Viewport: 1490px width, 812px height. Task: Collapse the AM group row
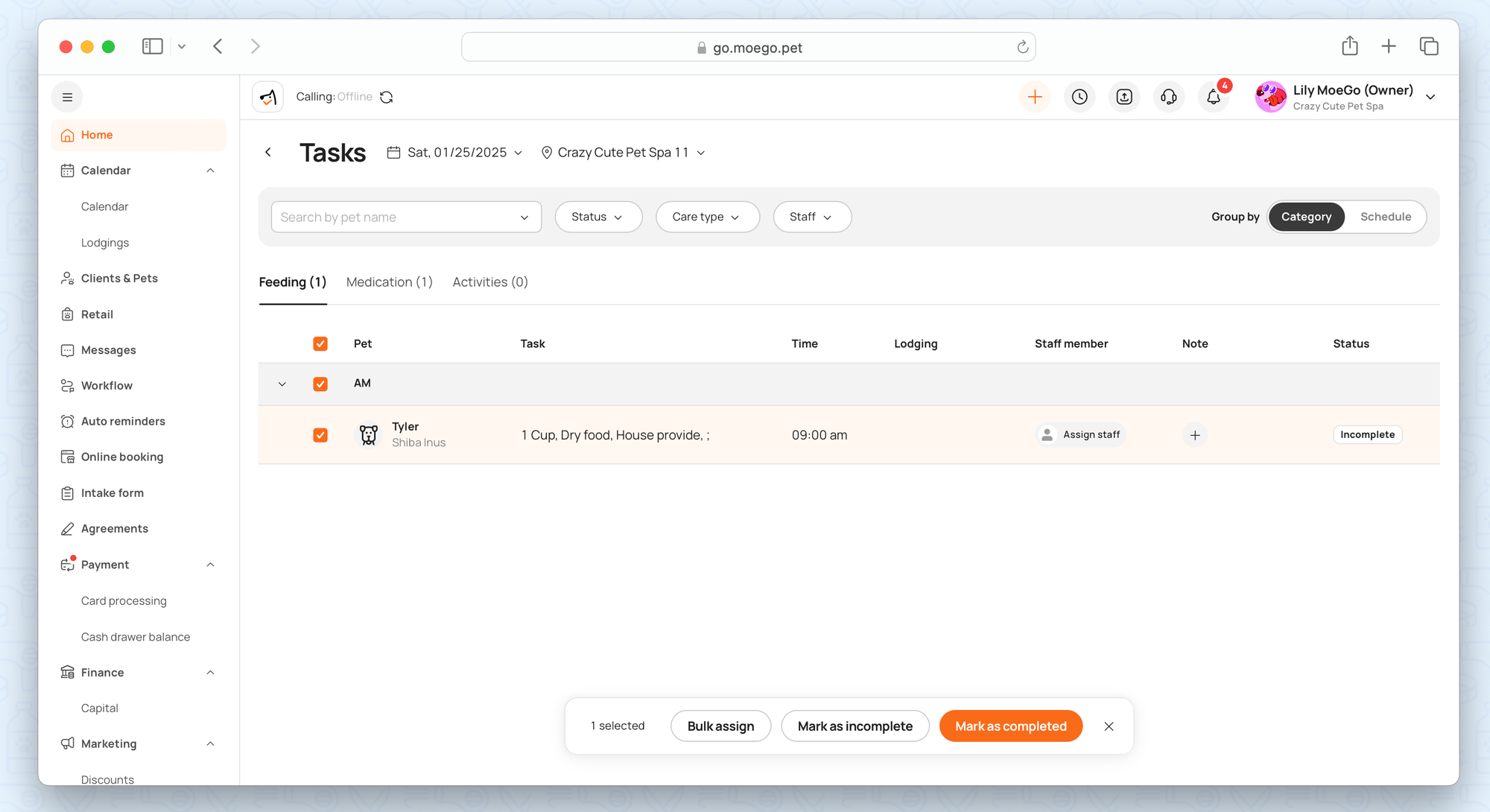(x=282, y=384)
